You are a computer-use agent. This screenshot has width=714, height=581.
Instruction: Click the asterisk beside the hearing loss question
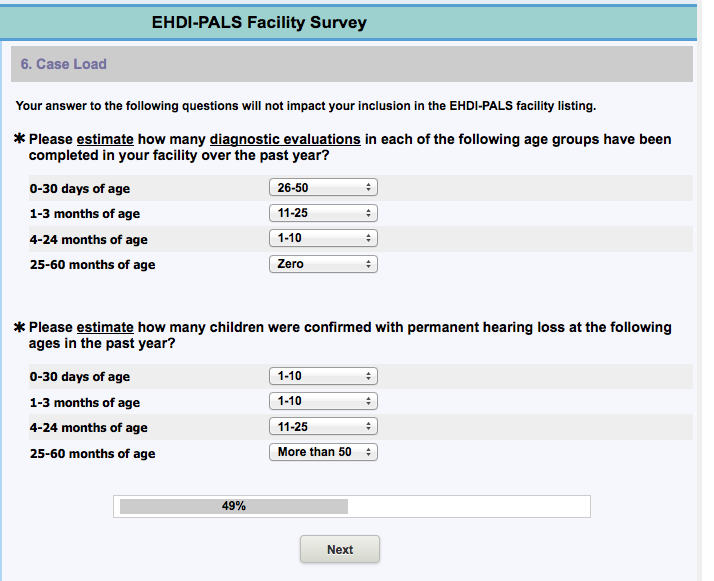(20, 327)
